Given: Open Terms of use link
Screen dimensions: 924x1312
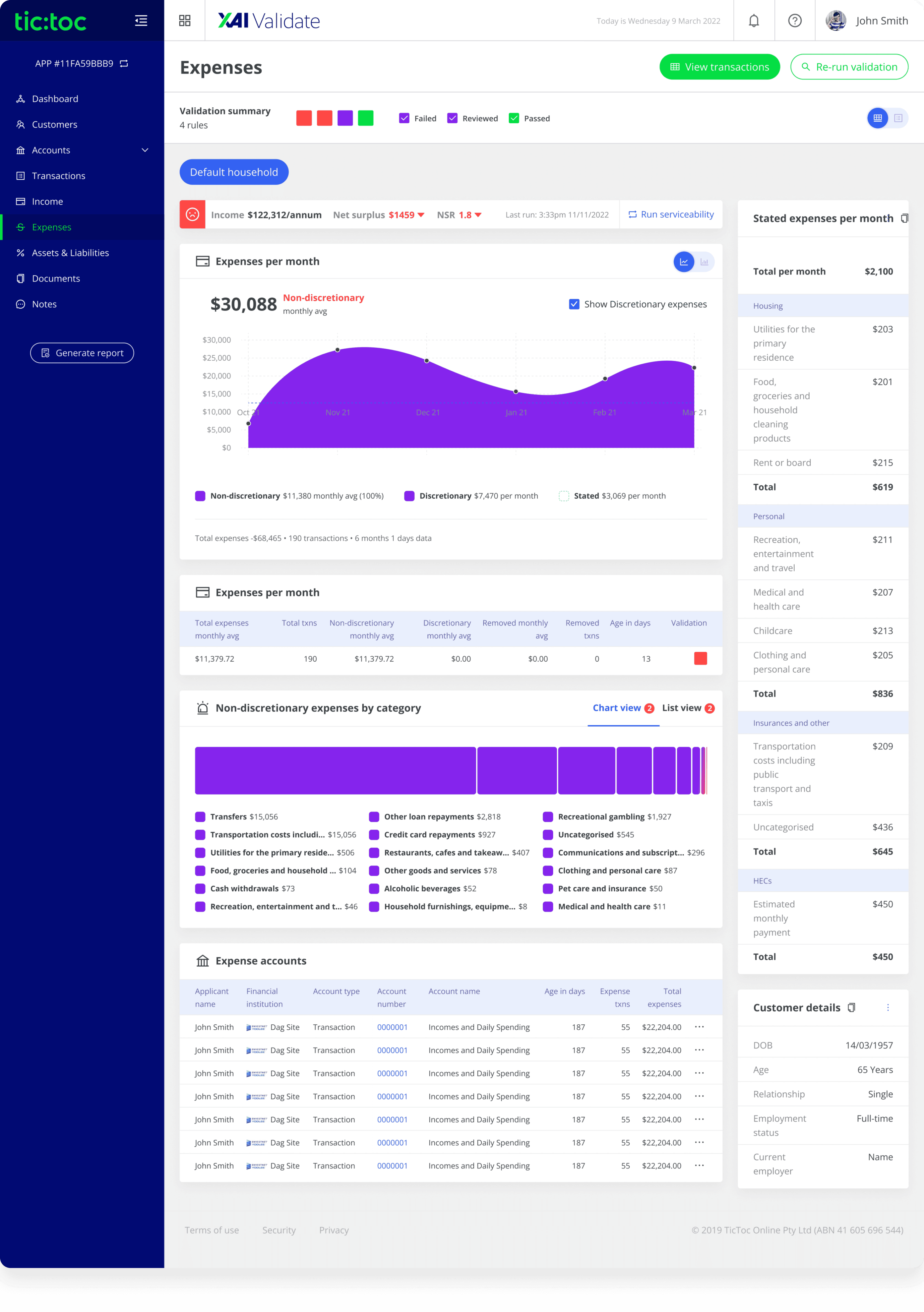Looking at the screenshot, I should (x=212, y=1230).
